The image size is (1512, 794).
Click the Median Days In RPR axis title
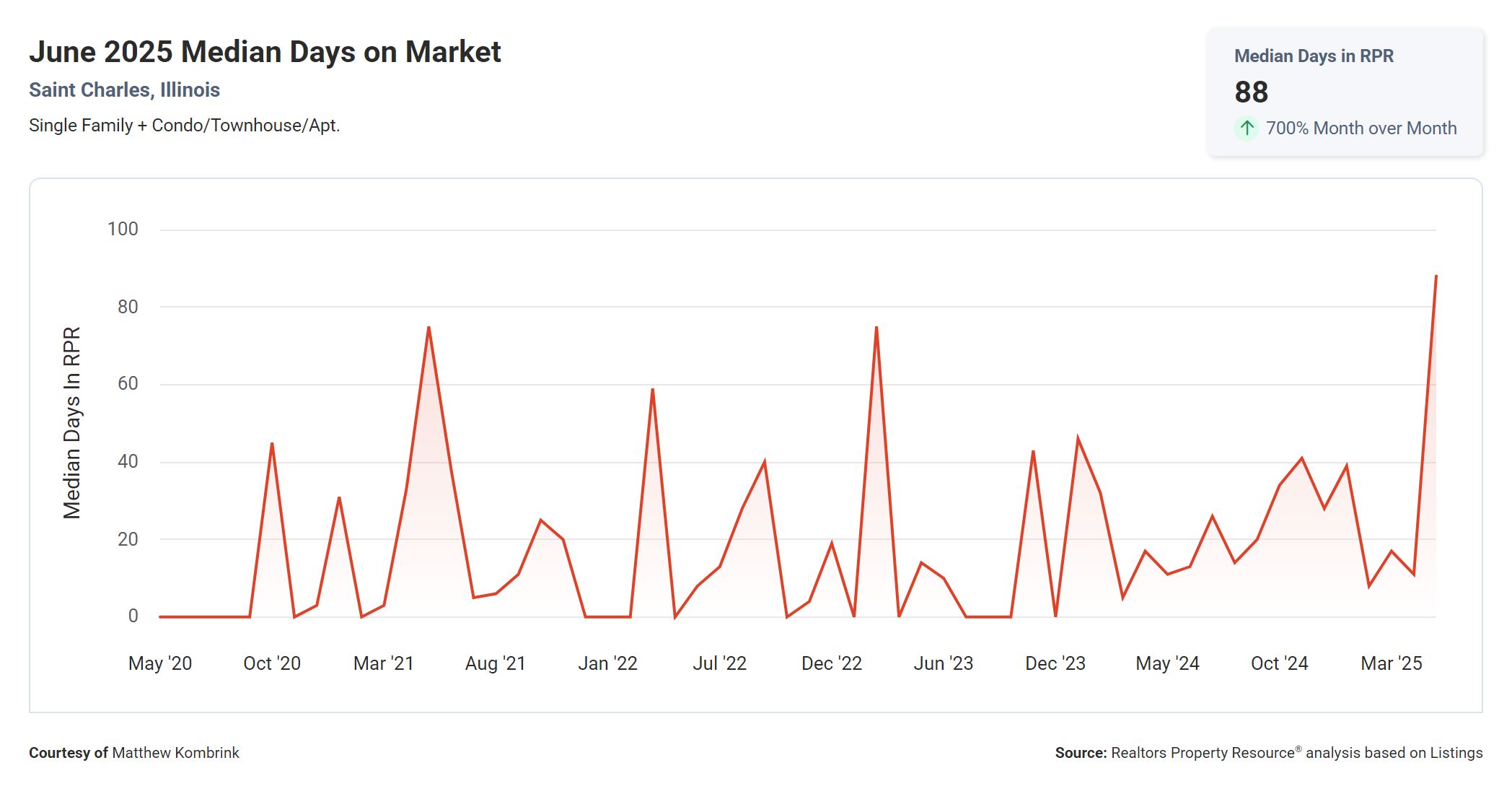[x=71, y=423]
